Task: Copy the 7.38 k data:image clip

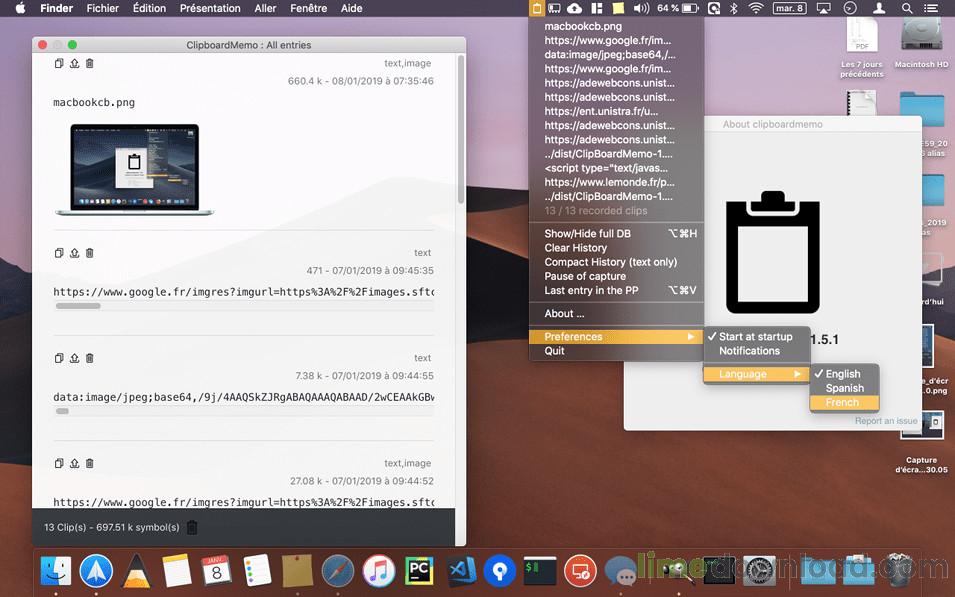Action: pyautogui.click(x=59, y=358)
